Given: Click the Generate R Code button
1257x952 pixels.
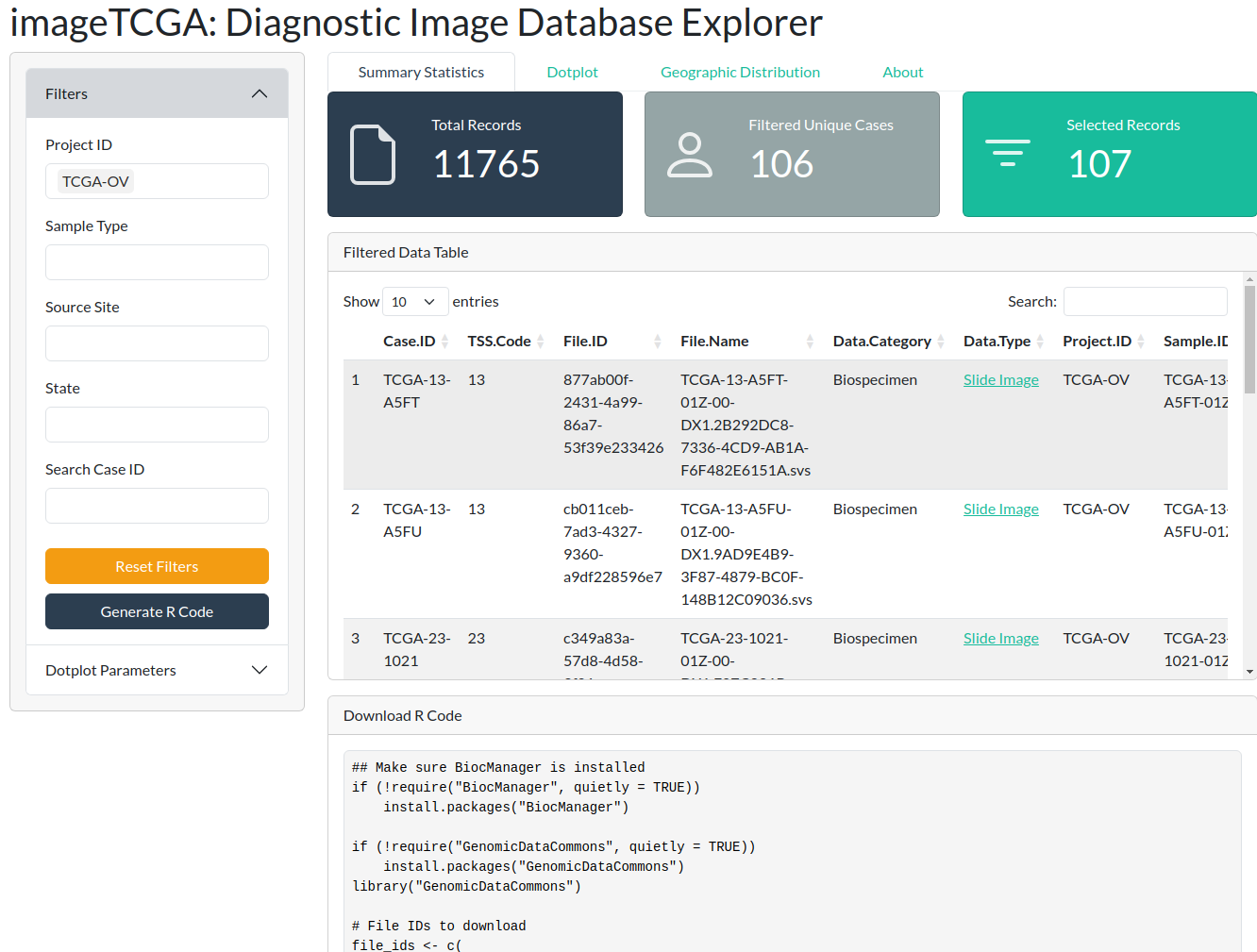Looking at the screenshot, I should click(x=157, y=611).
